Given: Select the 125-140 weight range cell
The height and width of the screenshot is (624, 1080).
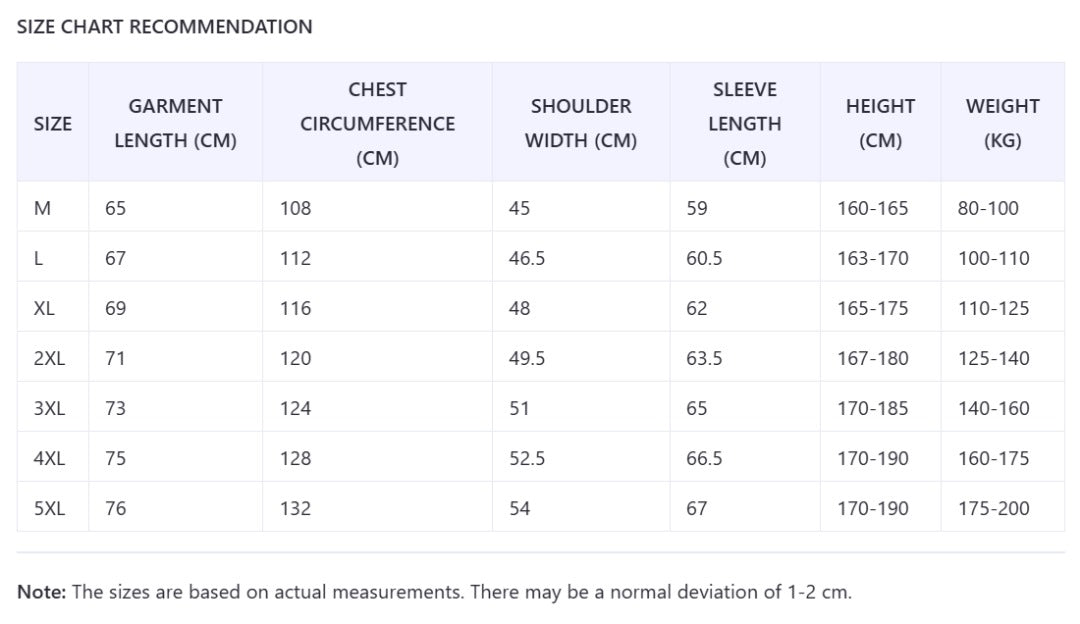Looking at the screenshot, I should [993, 358].
